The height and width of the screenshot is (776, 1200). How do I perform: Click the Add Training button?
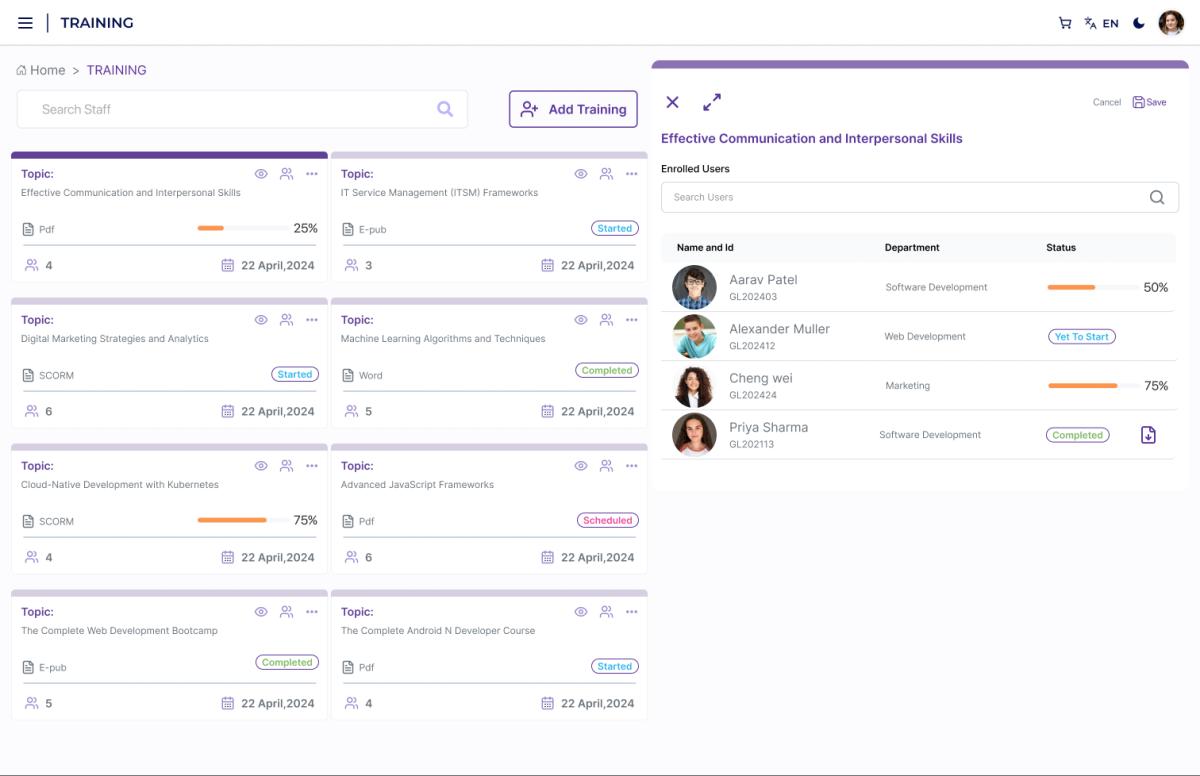pos(573,109)
